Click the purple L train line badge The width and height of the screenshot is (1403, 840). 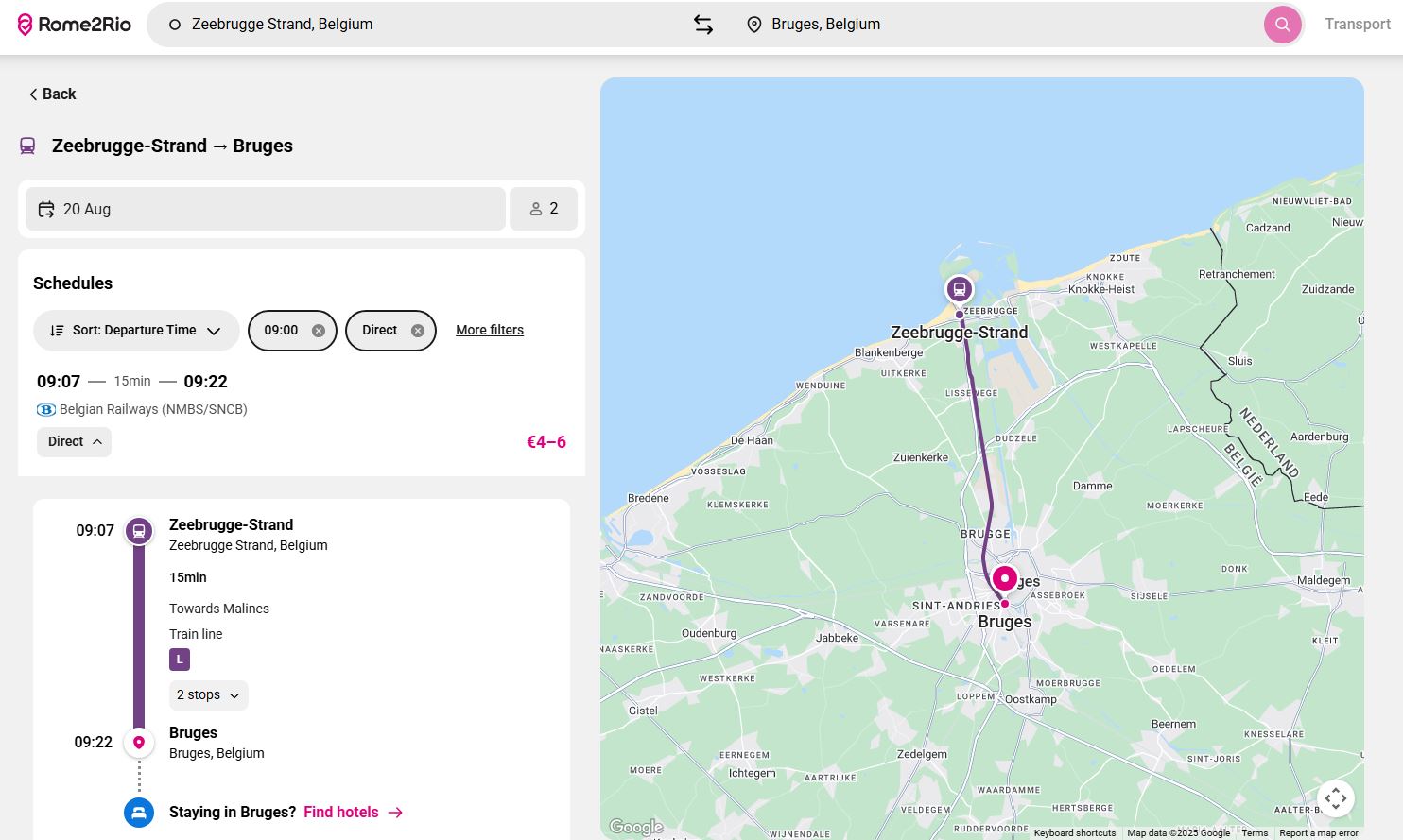pyautogui.click(x=180, y=660)
